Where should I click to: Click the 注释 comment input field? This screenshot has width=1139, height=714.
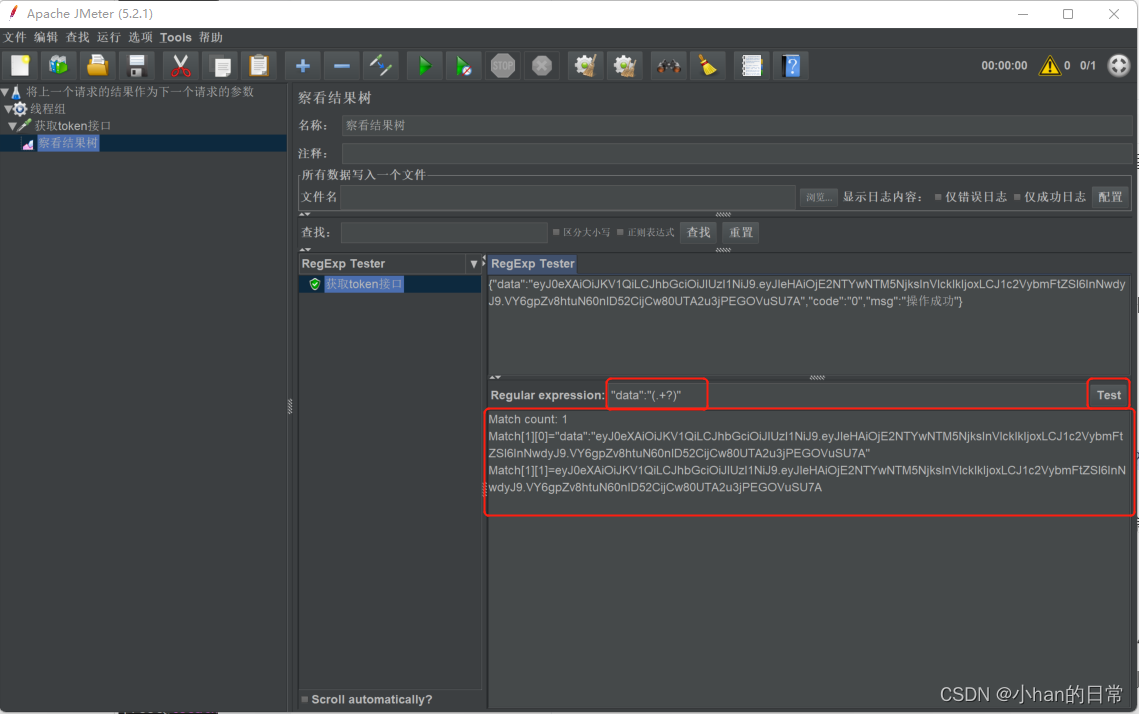(x=736, y=153)
